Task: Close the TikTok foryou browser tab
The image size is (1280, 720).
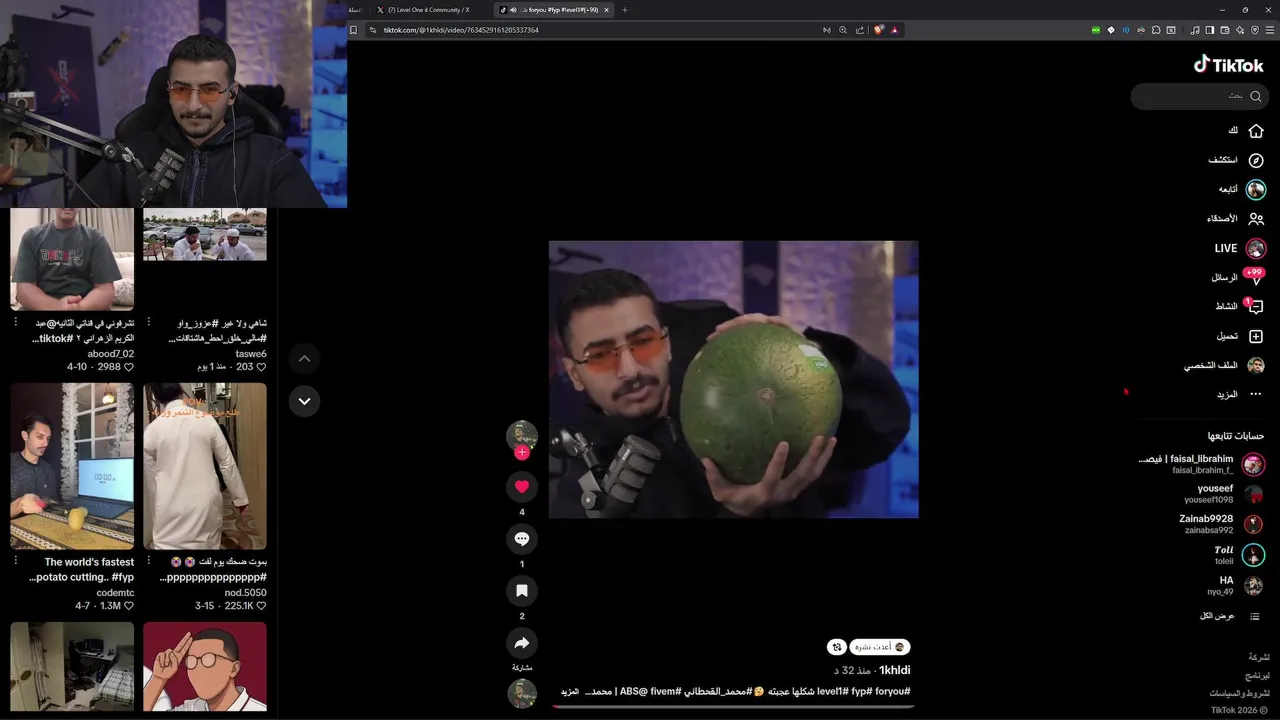Action: (606, 10)
